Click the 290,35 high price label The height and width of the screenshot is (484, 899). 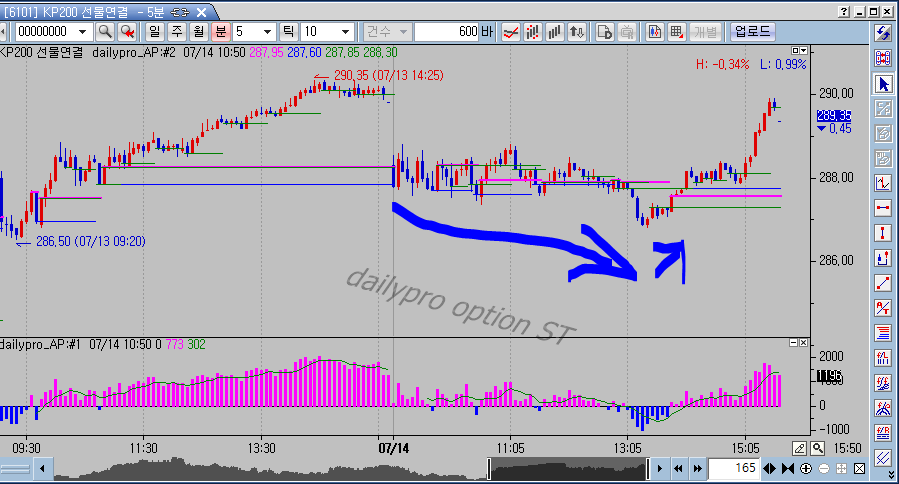click(389, 75)
